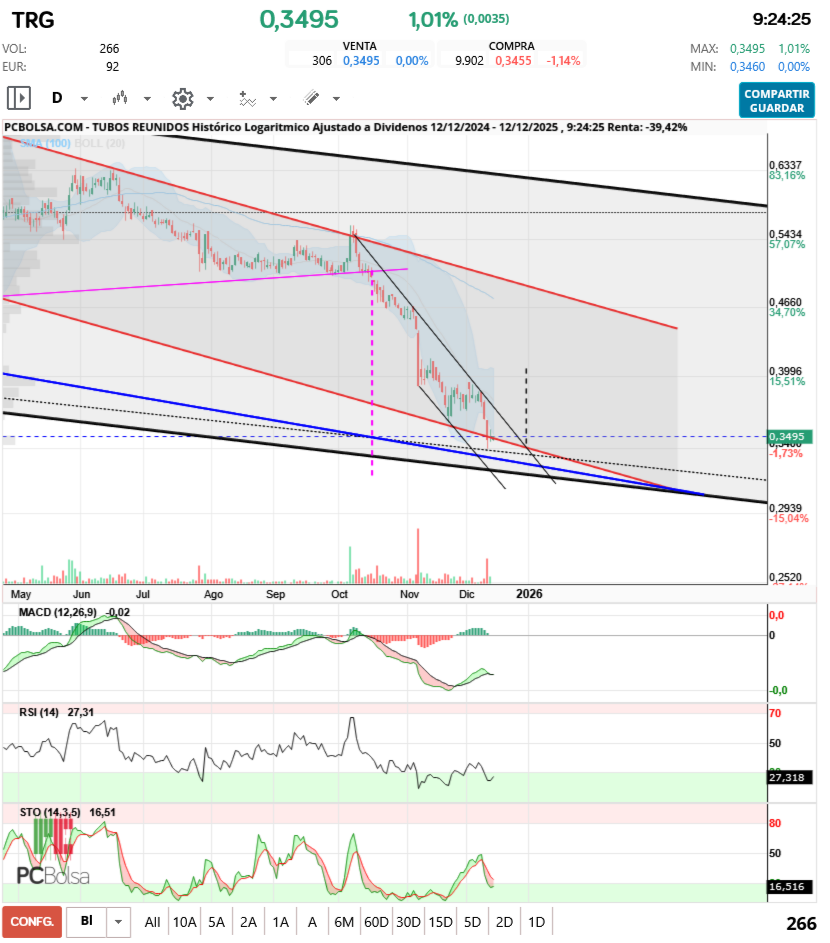
Task: Open the drawing tools dropdown arrow
Action: pos(336,99)
